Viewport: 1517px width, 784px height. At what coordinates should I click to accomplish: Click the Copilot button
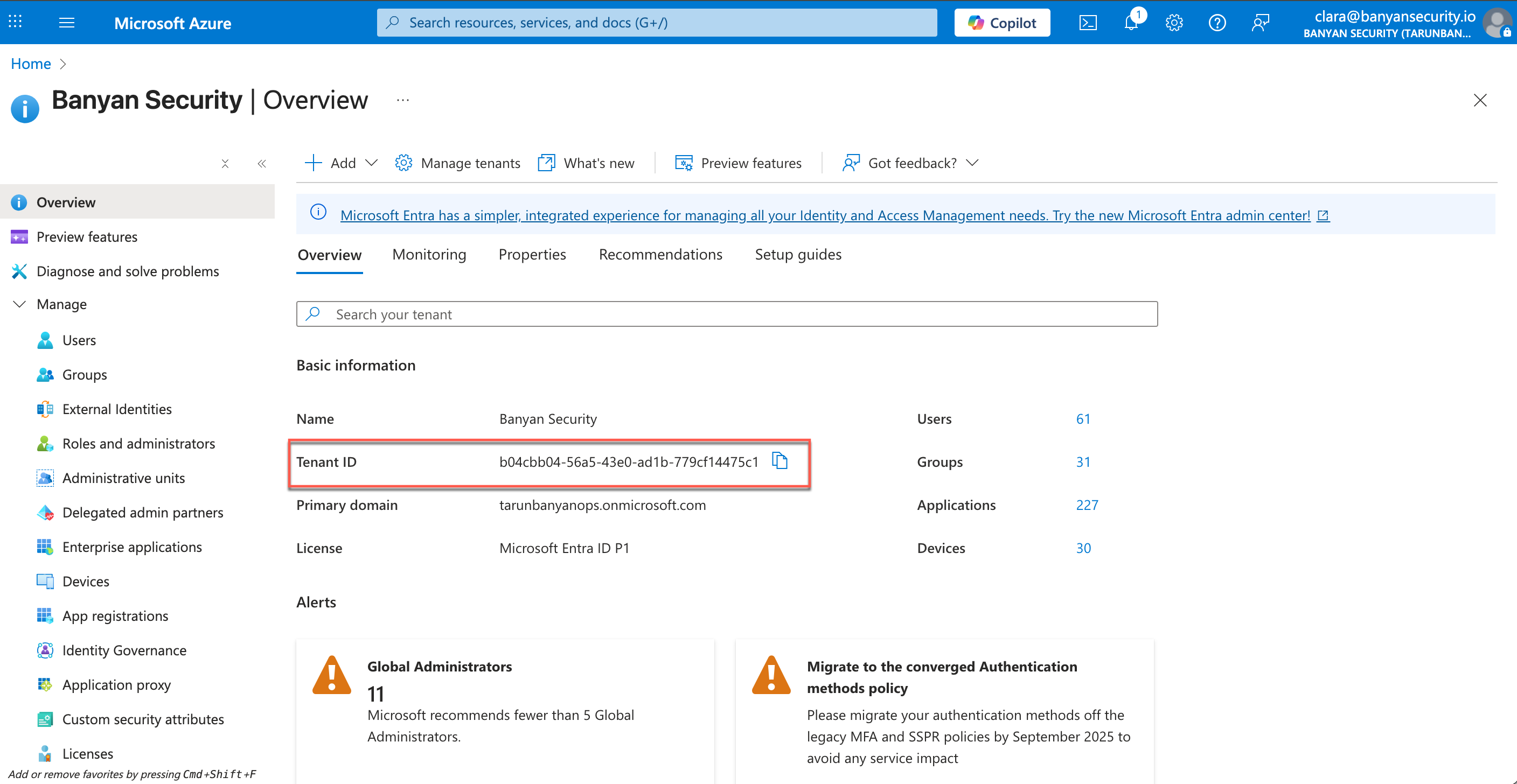pyautogui.click(x=1001, y=23)
